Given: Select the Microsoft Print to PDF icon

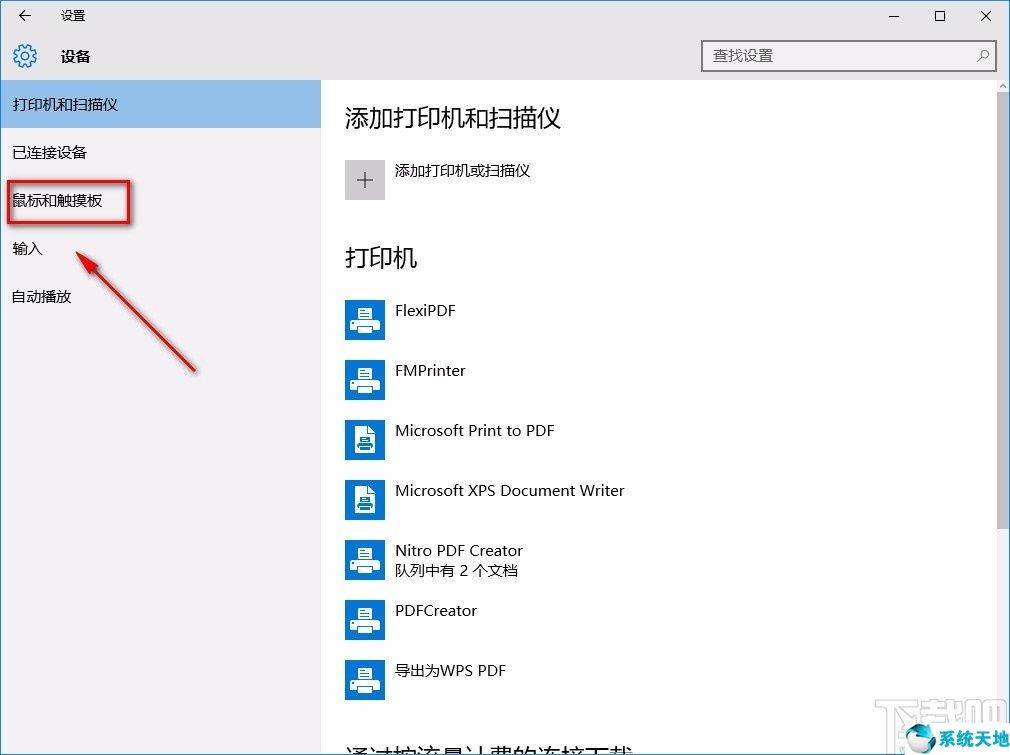Looking at the screenshot, I should pyautogui.click(x=365, y=439).
